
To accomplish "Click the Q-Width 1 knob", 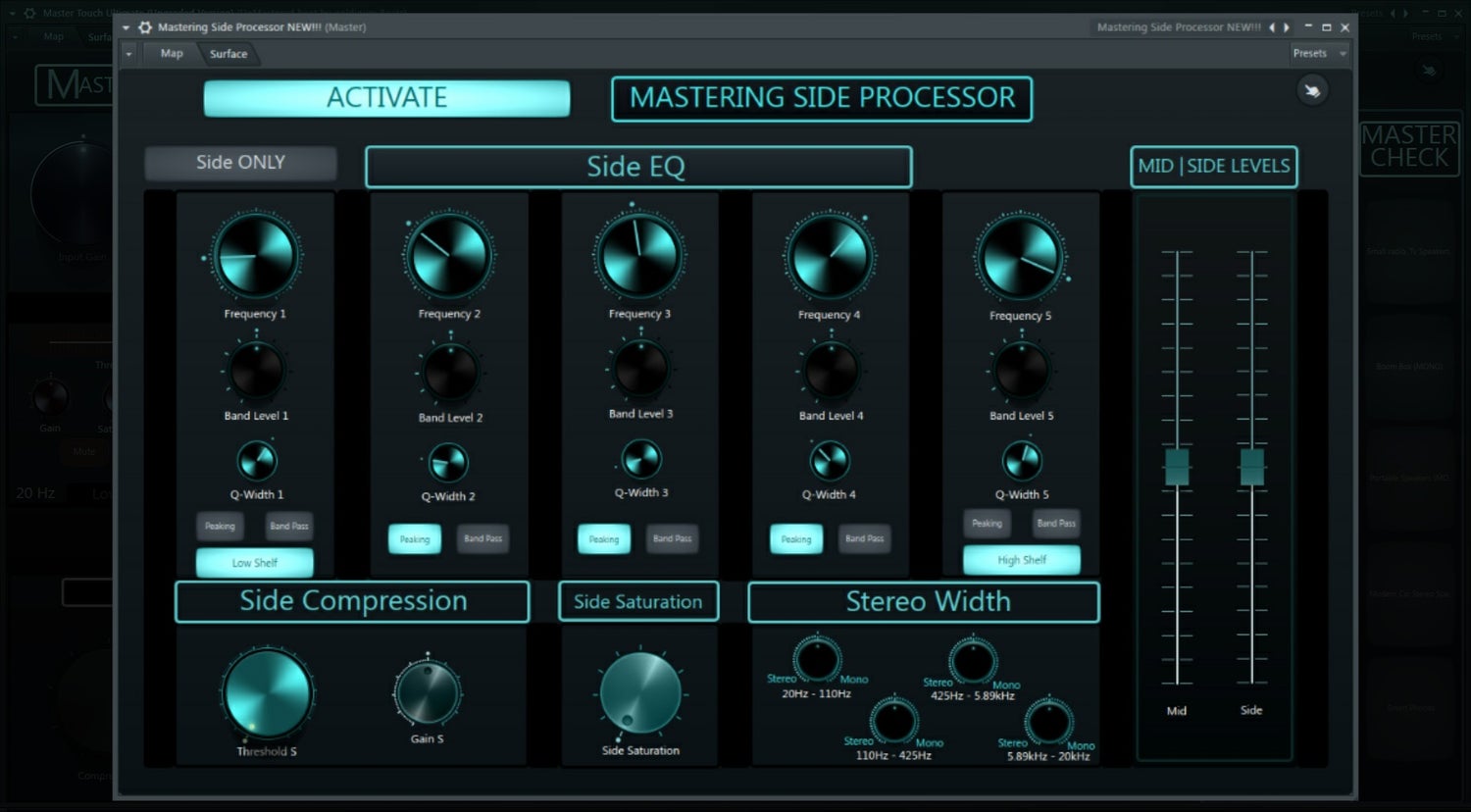I will click(256, 462).
